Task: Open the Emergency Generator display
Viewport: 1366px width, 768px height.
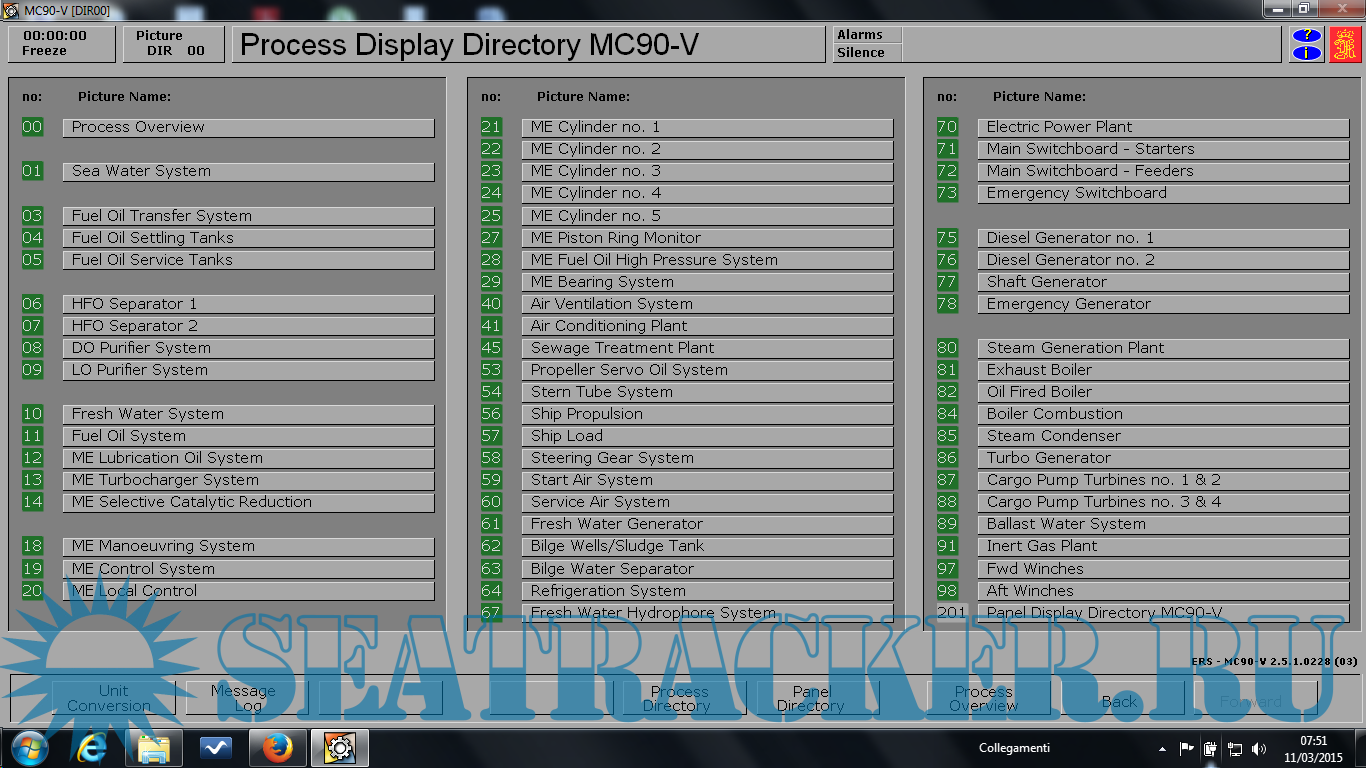Action: point(1162,304)
